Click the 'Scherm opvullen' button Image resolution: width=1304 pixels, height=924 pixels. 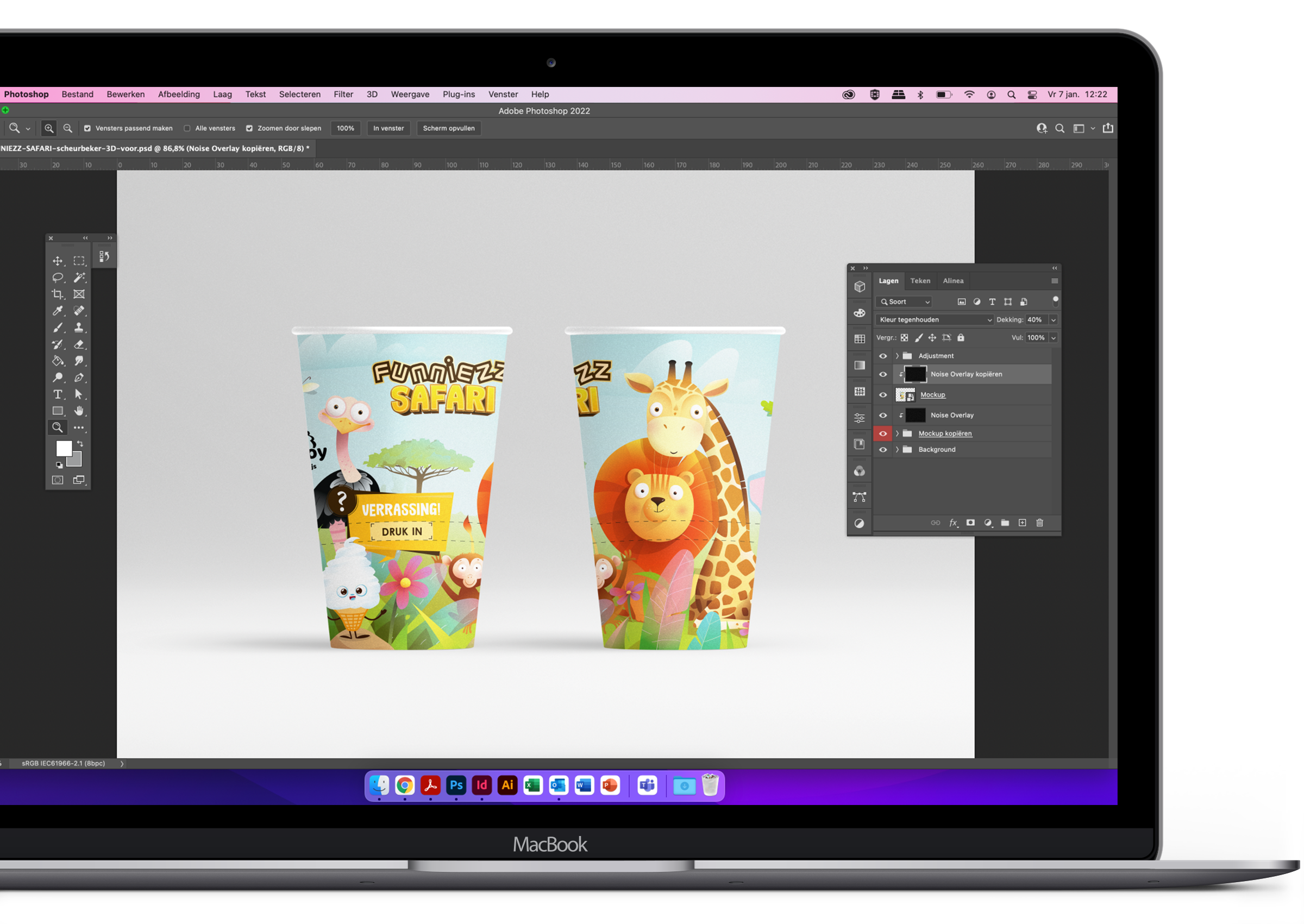point(448,129)
